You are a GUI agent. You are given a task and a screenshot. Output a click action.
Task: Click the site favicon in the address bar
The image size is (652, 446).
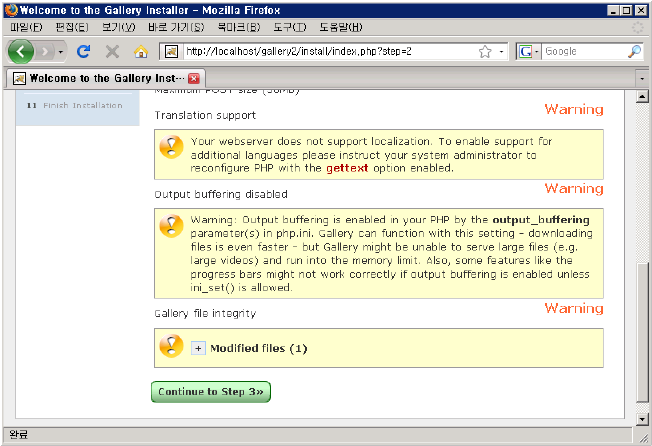tap(171, 52)
